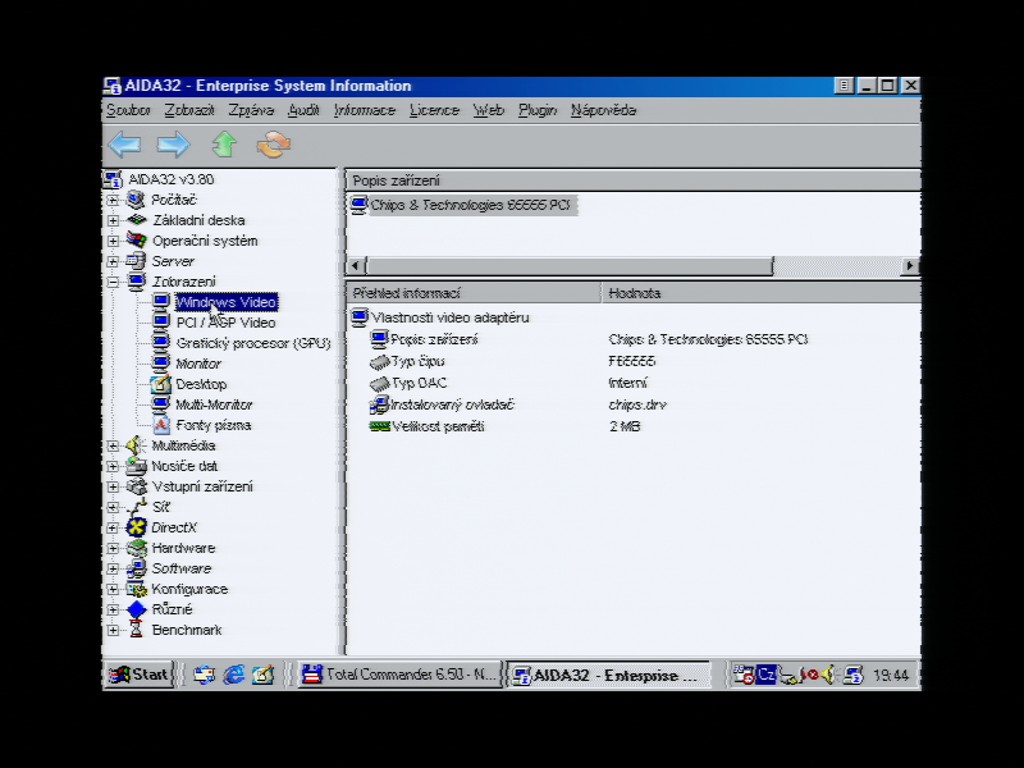Screen dimensions: 1024x768
Task: Click the Software icon in tree
Action: pyautogui.click(x=136, y=568)
